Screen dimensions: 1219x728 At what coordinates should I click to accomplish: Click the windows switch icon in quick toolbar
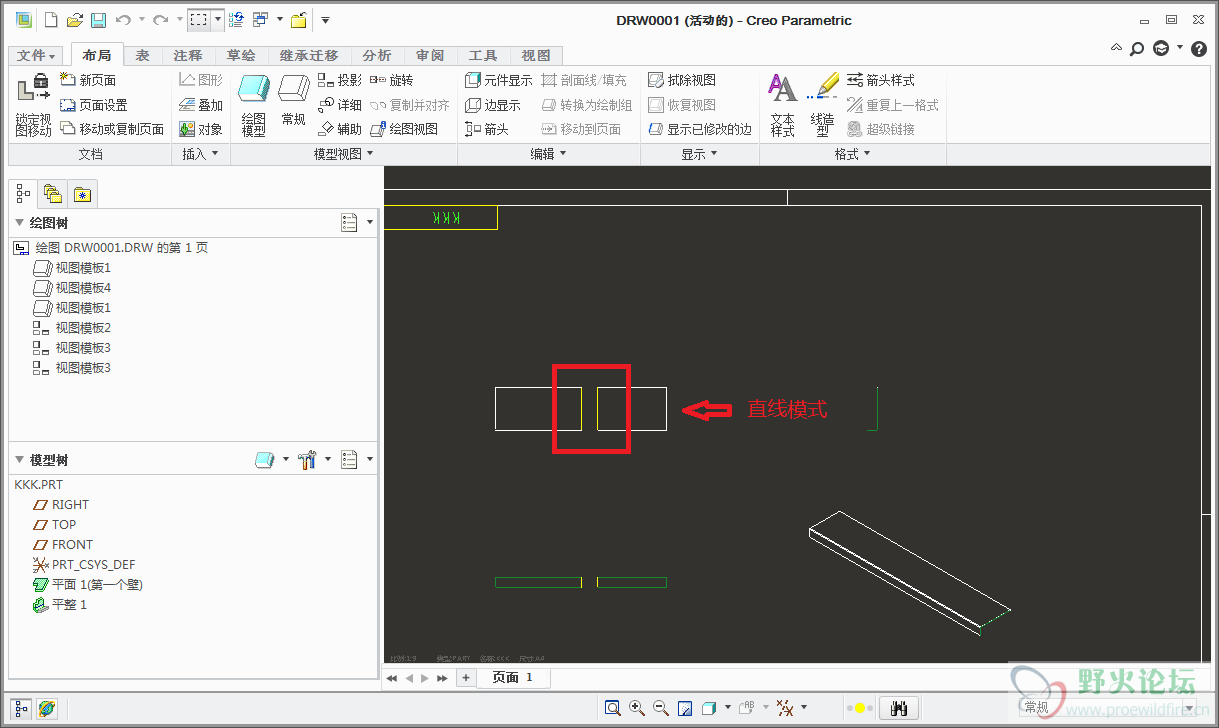(260, 19)
